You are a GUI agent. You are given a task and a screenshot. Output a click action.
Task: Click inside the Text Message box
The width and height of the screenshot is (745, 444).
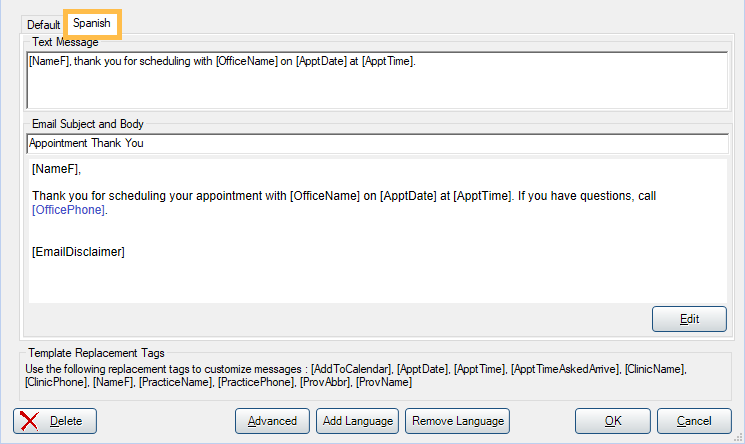377,80
